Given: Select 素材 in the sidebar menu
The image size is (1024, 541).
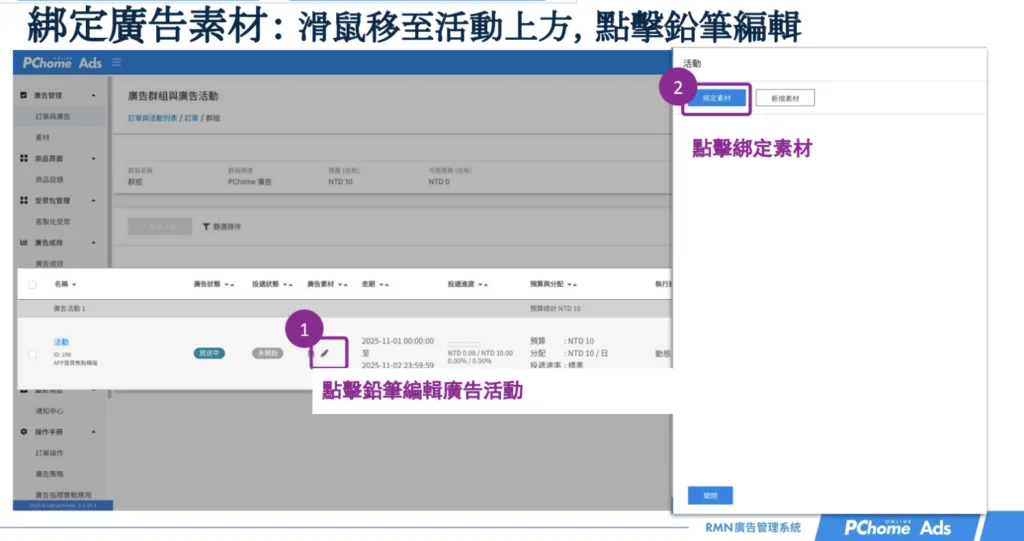Looking at the screenshot, I should pyautogui.click(x=43, y=137).
